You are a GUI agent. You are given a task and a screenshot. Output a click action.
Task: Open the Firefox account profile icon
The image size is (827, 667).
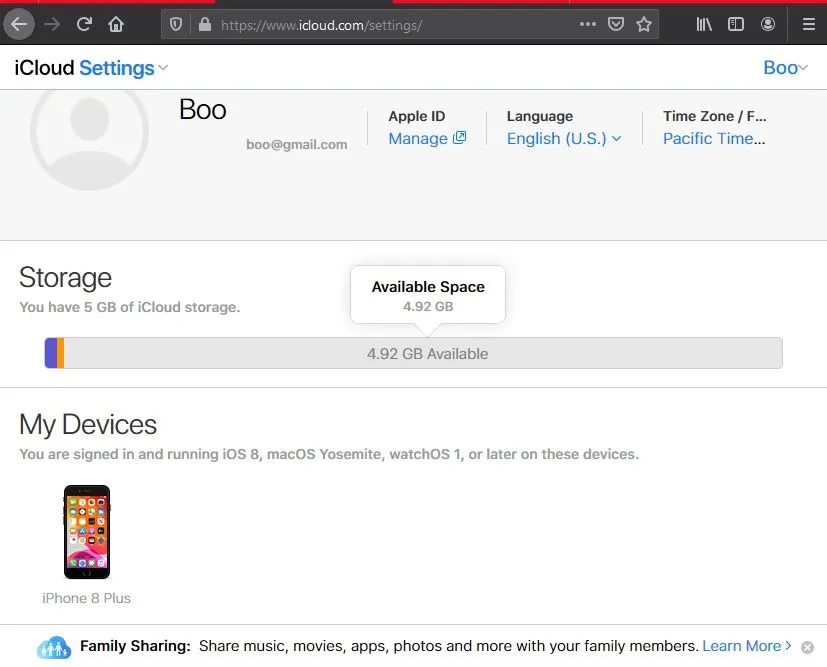768,24
